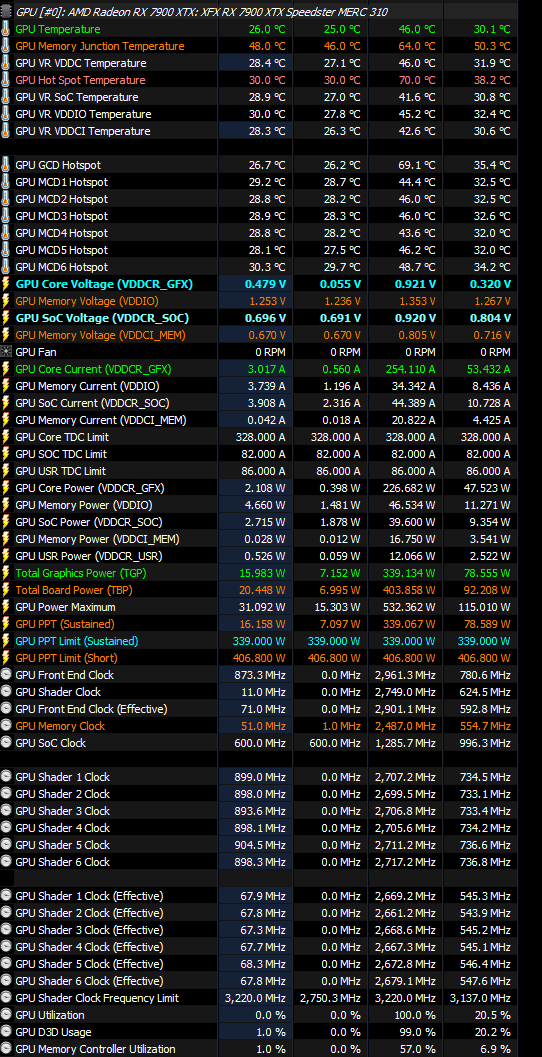Select the AMD Radeon RX 7900 XTX header row
The width and height of the screenshot is (542, 1057).
click(259, 12)
